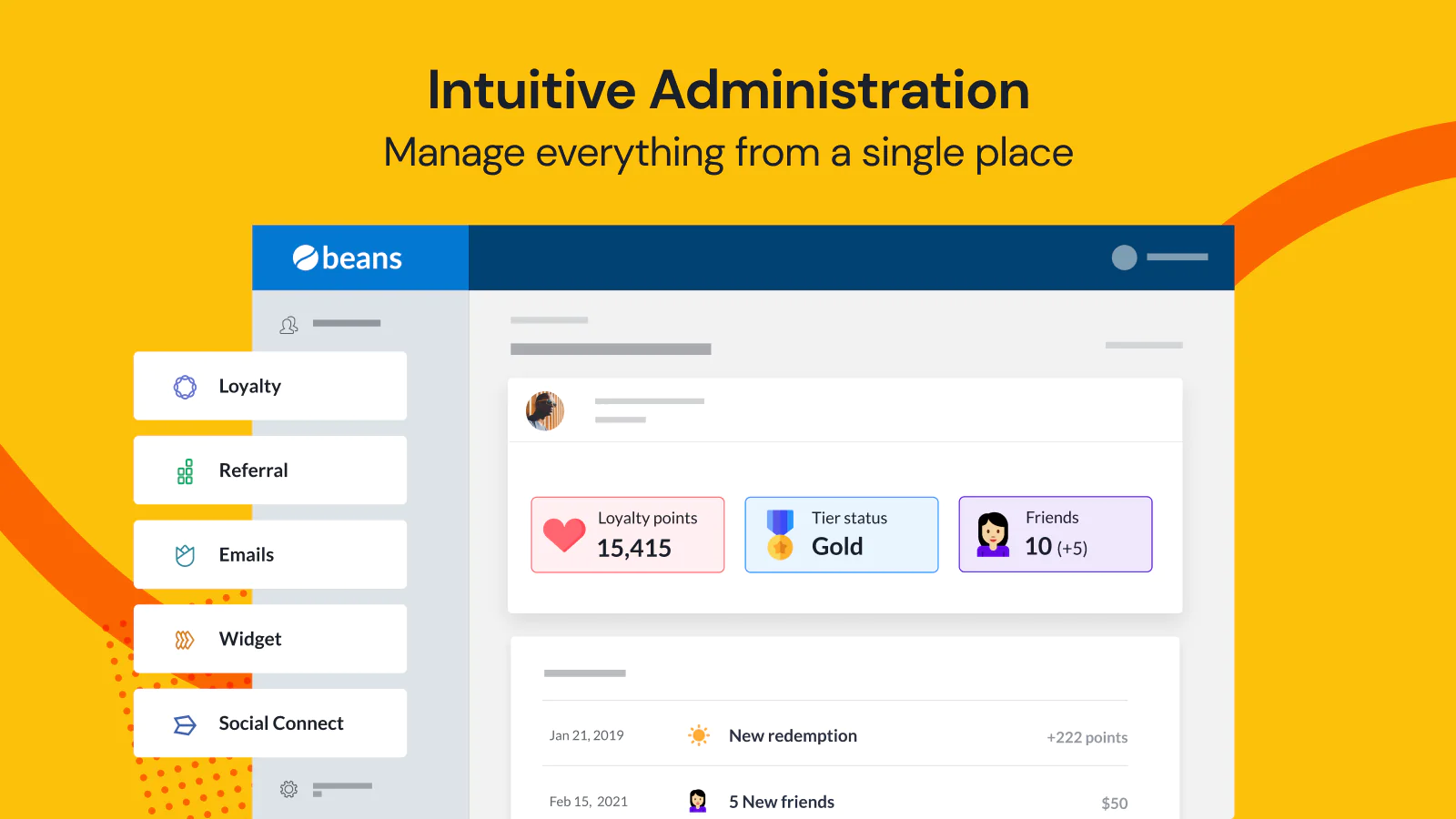Select the Social Connect menu item
The height and width of the screenshot is (819, 1456).
click(270, 723)
